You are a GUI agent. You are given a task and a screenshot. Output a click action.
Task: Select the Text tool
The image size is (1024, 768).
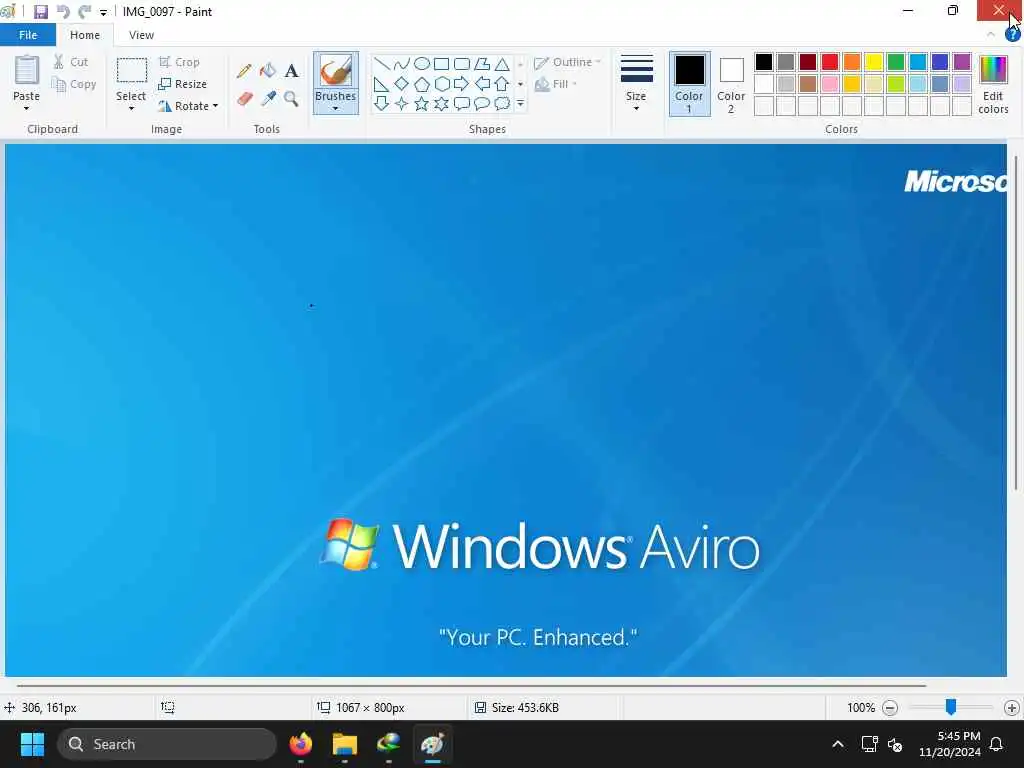[x=291, y=71]
